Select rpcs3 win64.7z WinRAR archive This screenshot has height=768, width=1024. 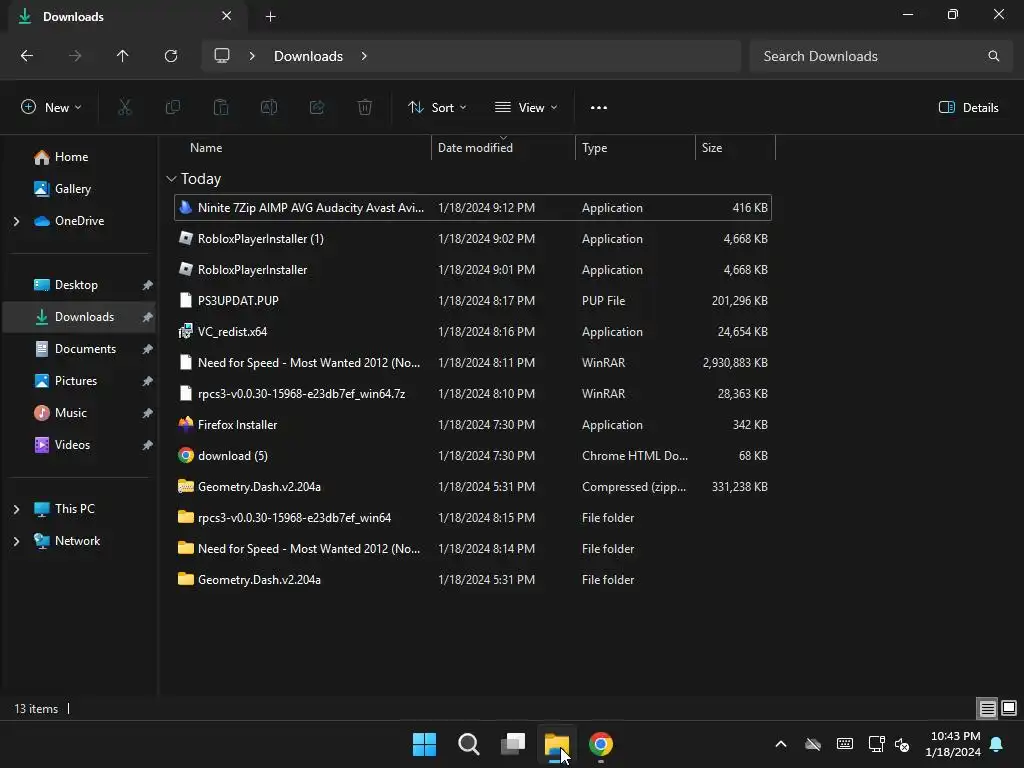(x=473, y=394)
